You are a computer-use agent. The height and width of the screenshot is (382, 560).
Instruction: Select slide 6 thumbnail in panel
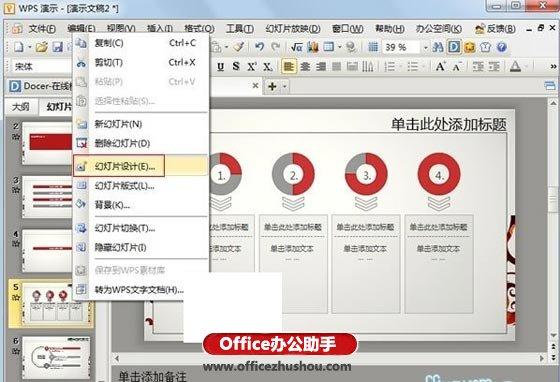tap(56, 357)
